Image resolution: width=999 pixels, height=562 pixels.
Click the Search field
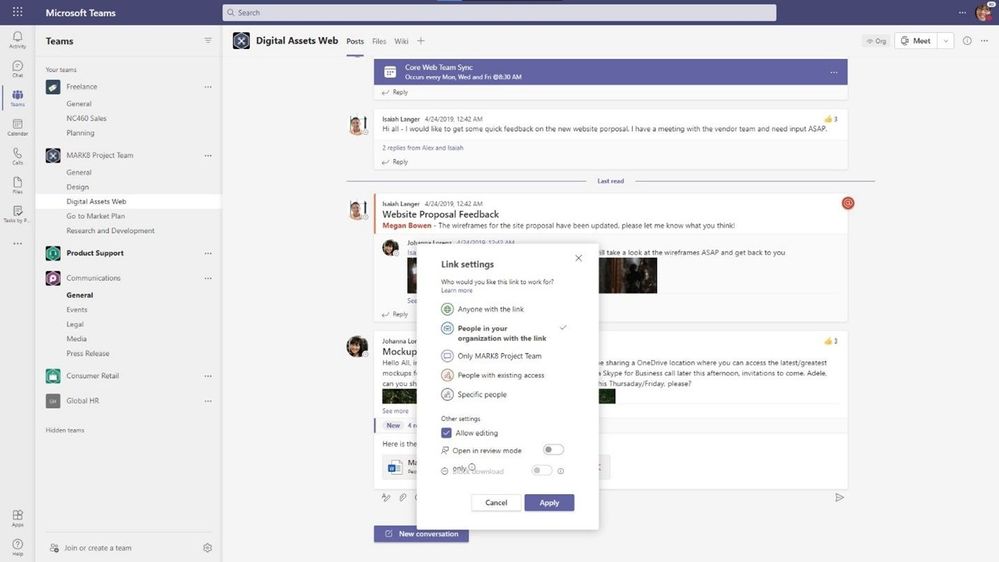click(x=499, y=13)
